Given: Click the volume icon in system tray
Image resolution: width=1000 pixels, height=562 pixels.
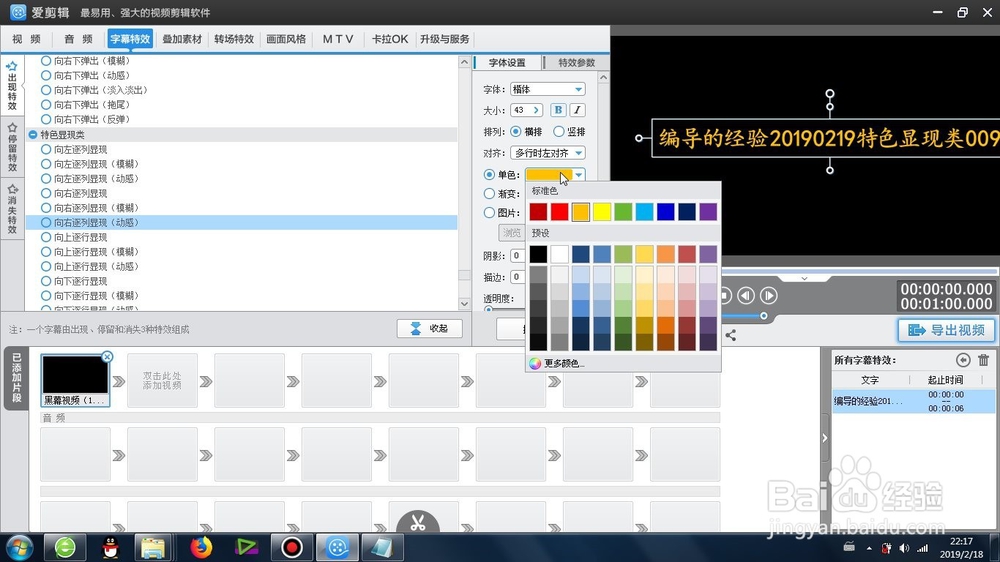Looking at the screenshot, I should (x=904, y=548).
